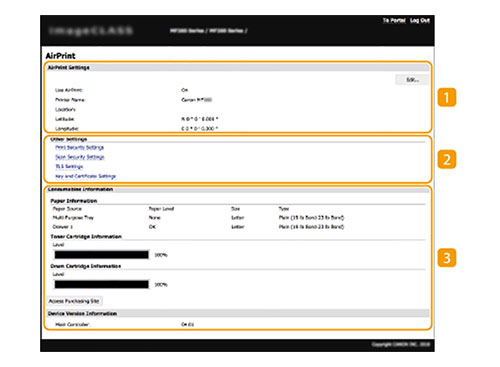
Task: Select the paper level OK for Drawer 1
Action: (x=152, y=227)
